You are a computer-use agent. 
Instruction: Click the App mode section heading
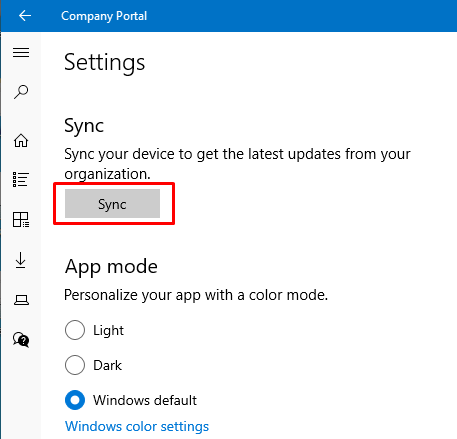pos(111,267)
